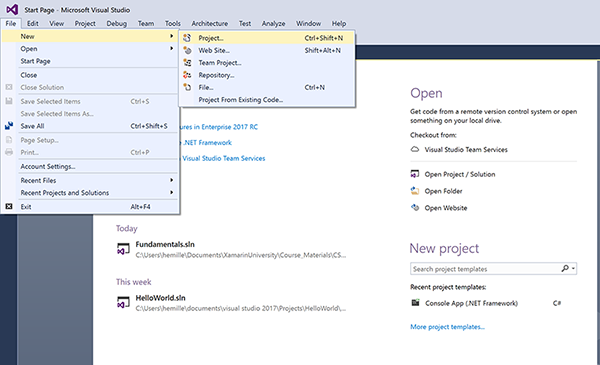This screenshot has width=600, height=365.
Task: Click Open Website link
Action: tap(445, 208)
